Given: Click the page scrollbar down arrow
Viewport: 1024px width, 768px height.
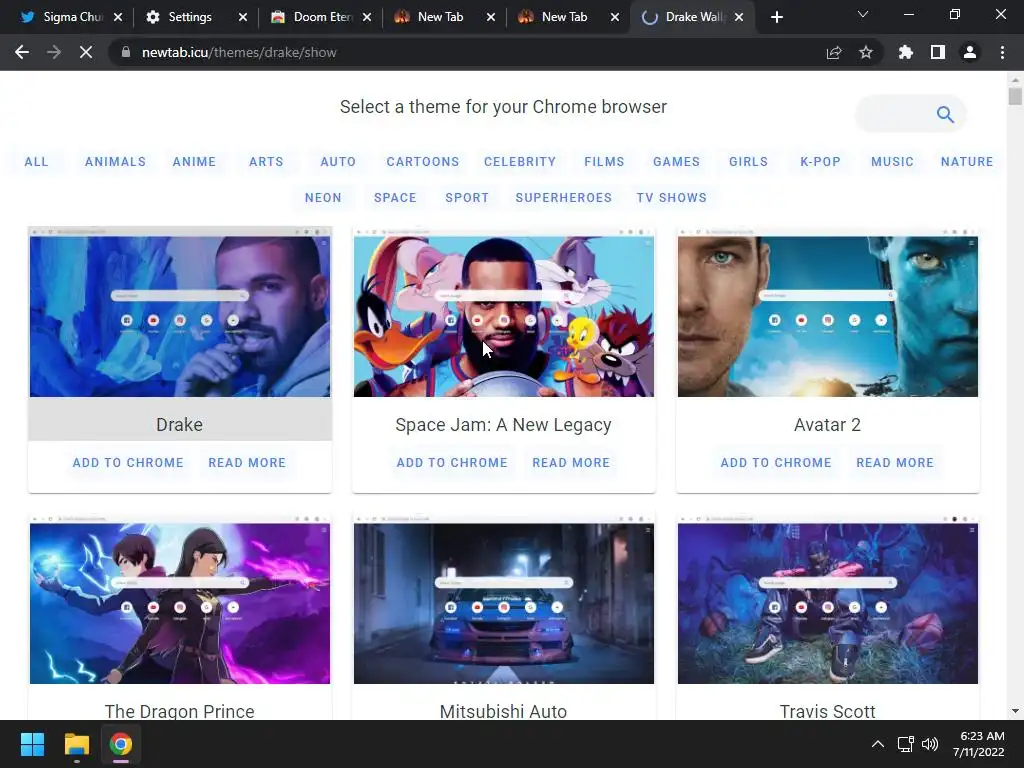Looking at the screenshot, I should [1015, 711].
